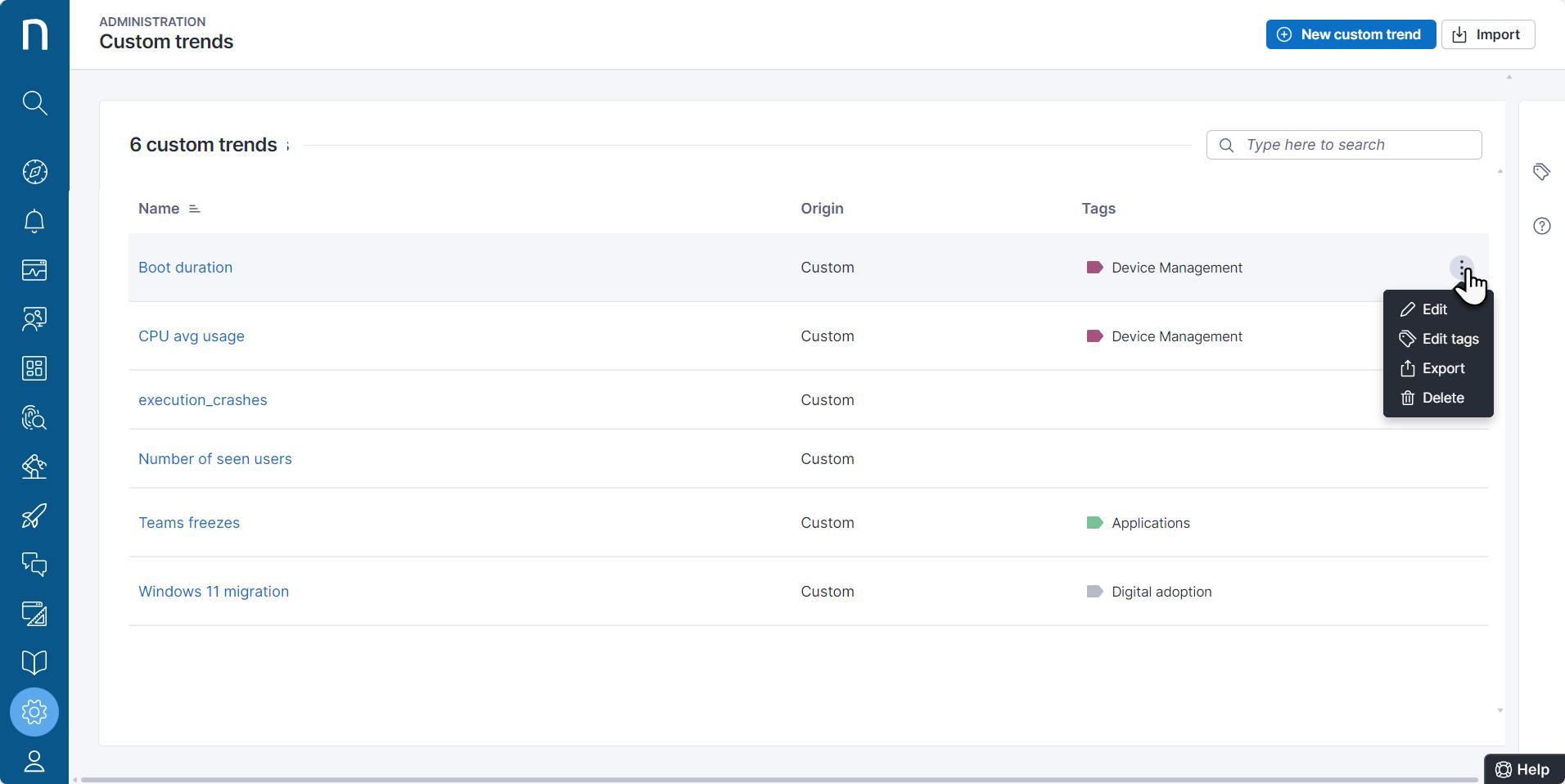
Task: Open the Windows 11 migration trend link
Action: (214, 592)
